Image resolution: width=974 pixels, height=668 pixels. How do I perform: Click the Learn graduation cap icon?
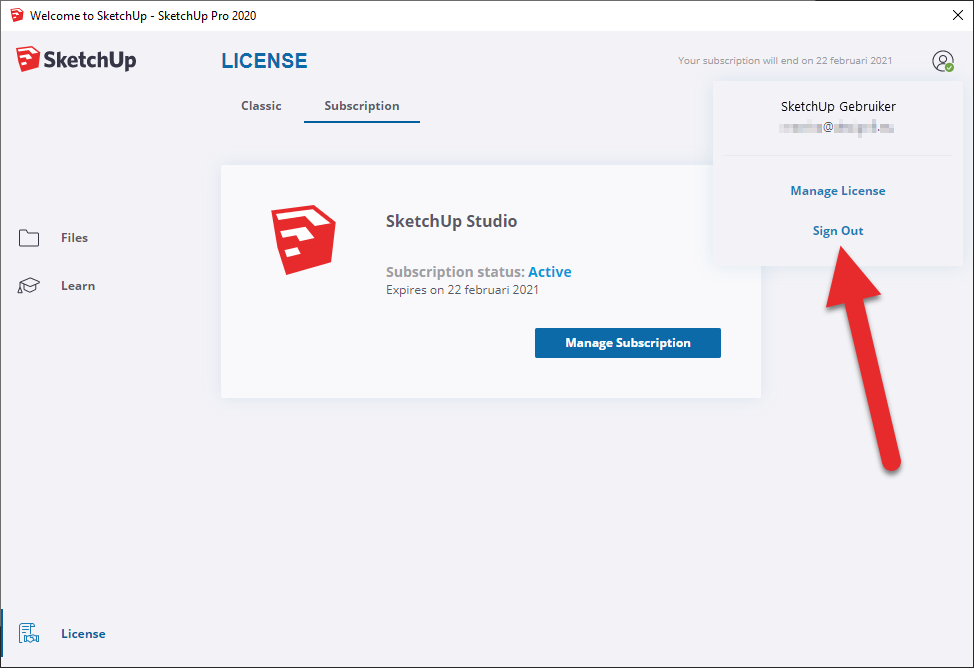(29, 285)
